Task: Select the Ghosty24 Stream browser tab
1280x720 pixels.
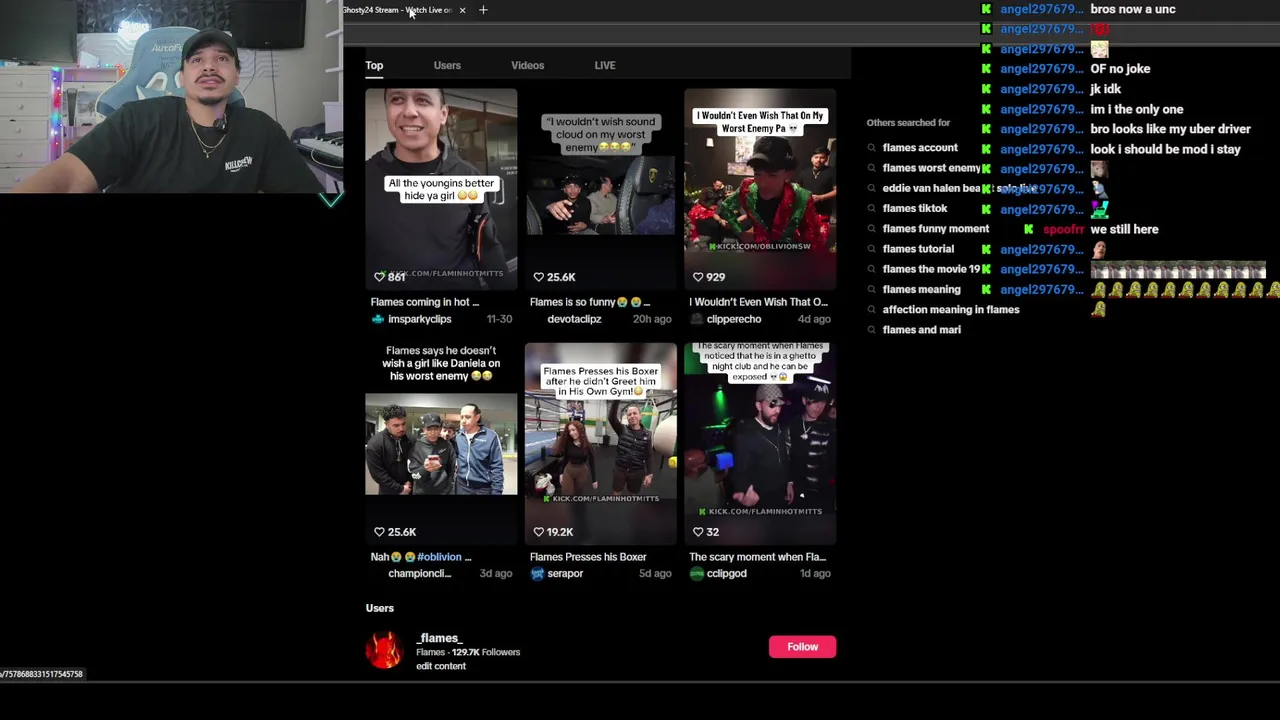Action: (x=398, y=10)
